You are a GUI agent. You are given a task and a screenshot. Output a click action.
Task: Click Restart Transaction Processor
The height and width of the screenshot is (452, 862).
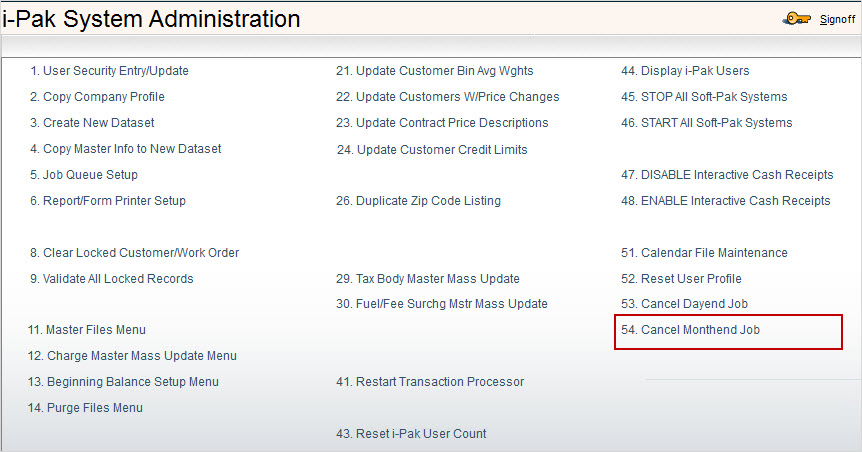[430, 382]
